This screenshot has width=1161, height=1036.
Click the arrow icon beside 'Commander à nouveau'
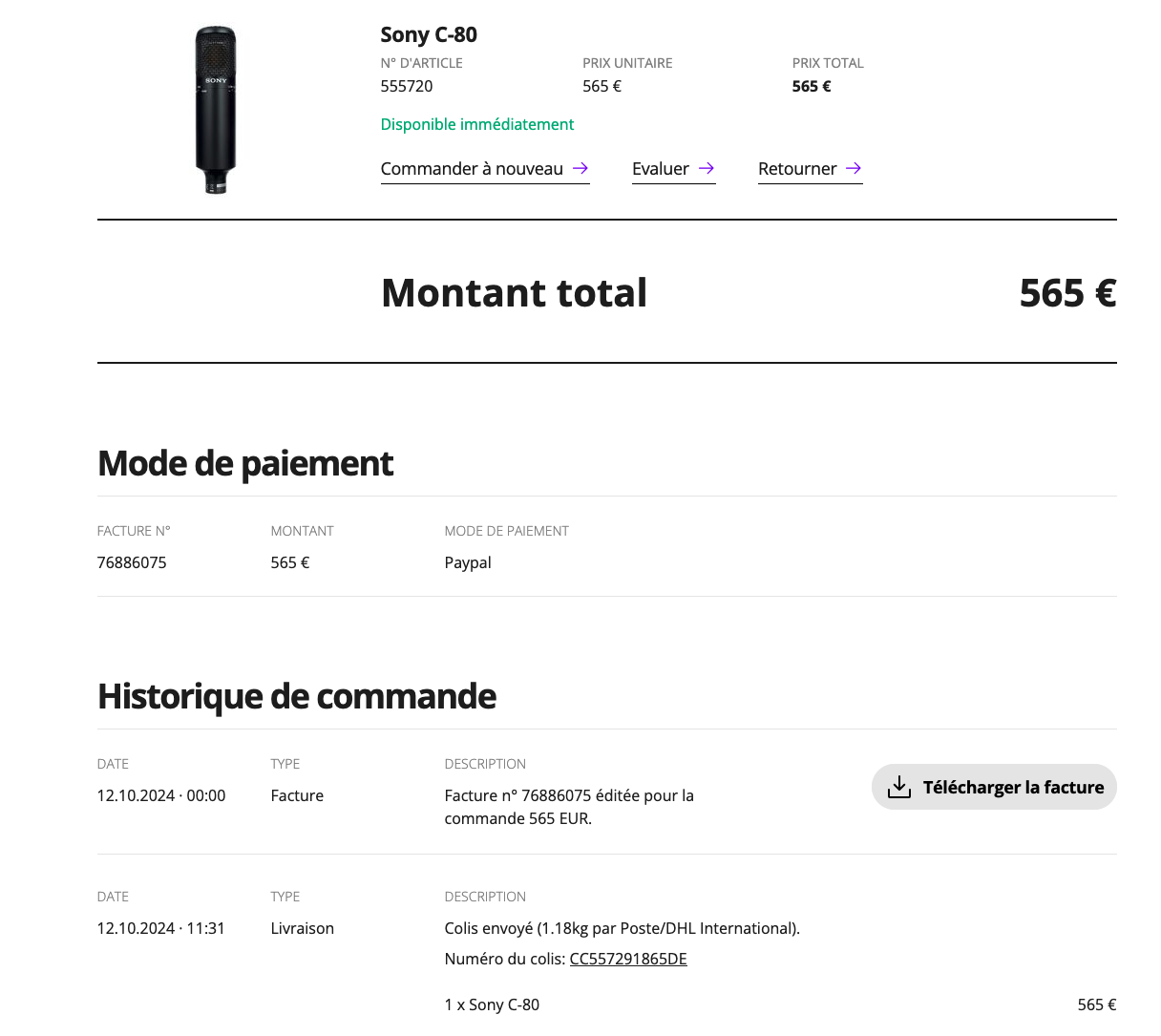(x=580, y=168)
